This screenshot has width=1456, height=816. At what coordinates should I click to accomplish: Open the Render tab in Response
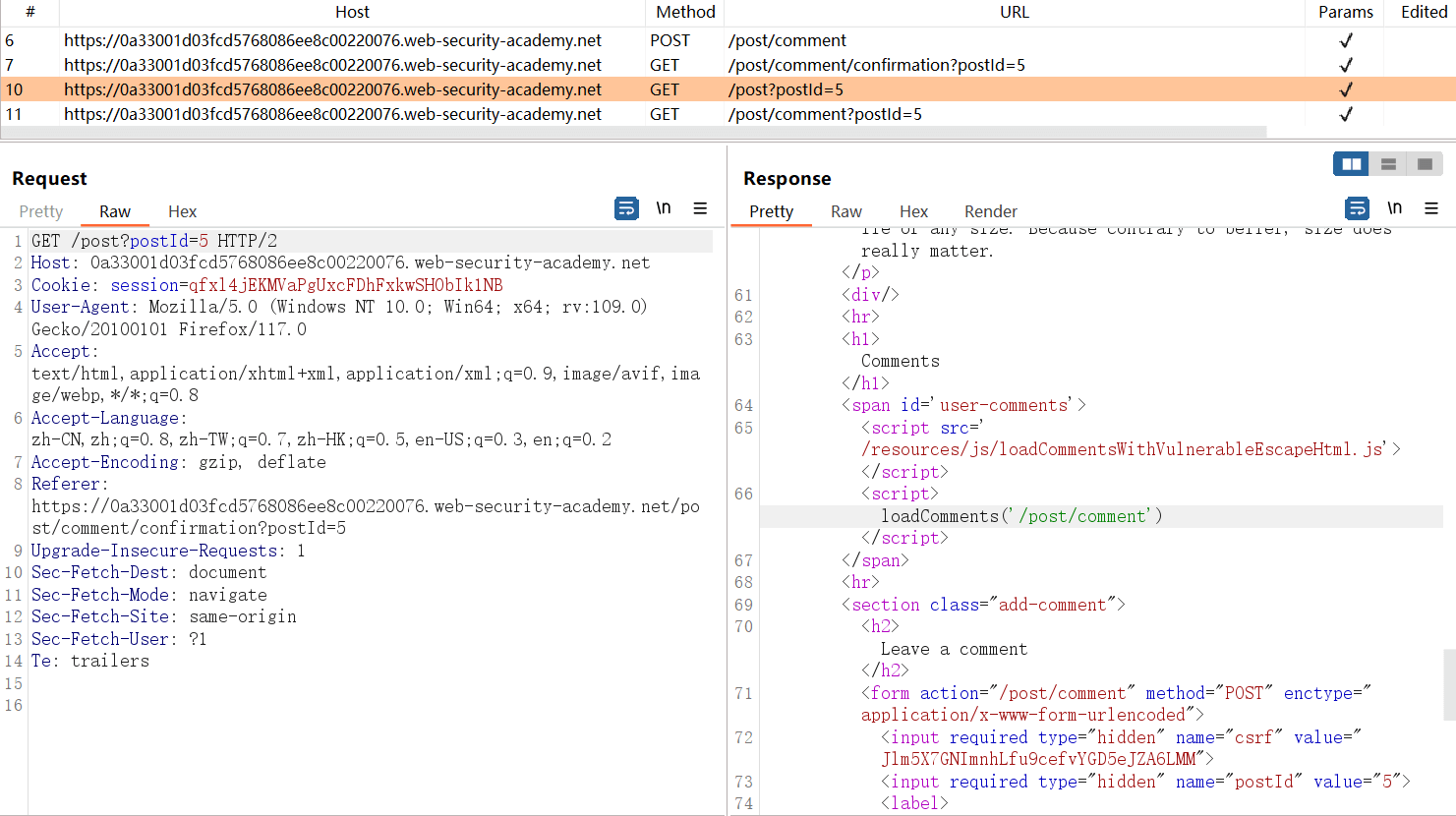click(990, 211)
